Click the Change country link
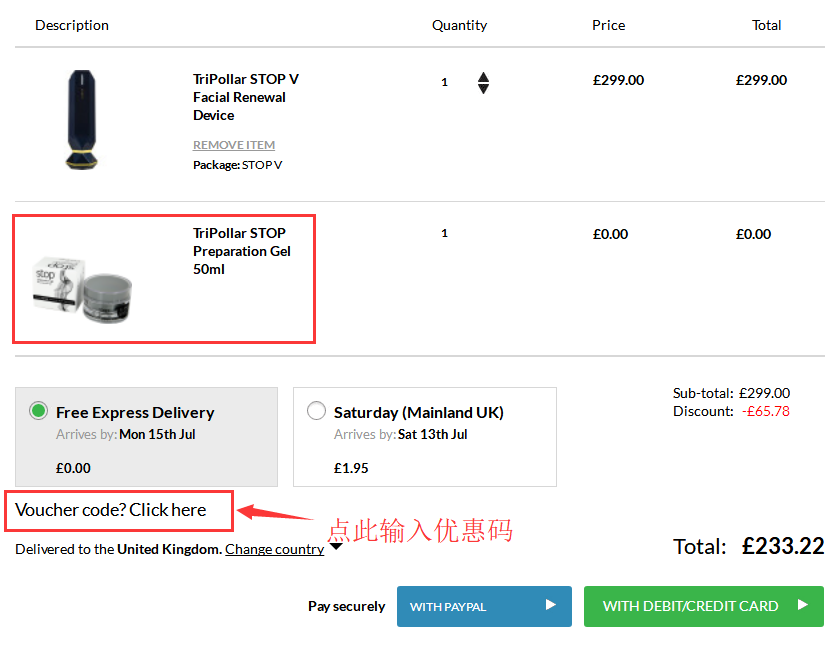 point(275,549)
